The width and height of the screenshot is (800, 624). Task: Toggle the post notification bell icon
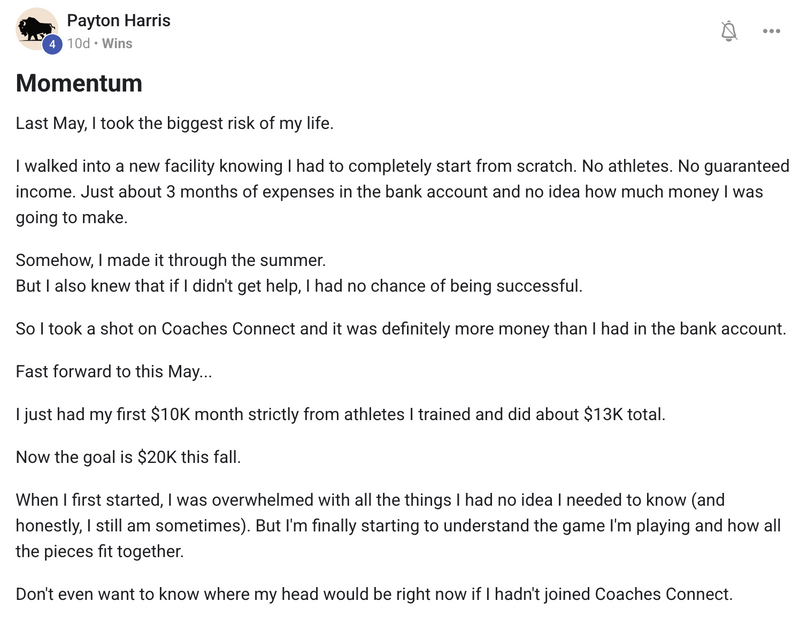pos(729,31)
